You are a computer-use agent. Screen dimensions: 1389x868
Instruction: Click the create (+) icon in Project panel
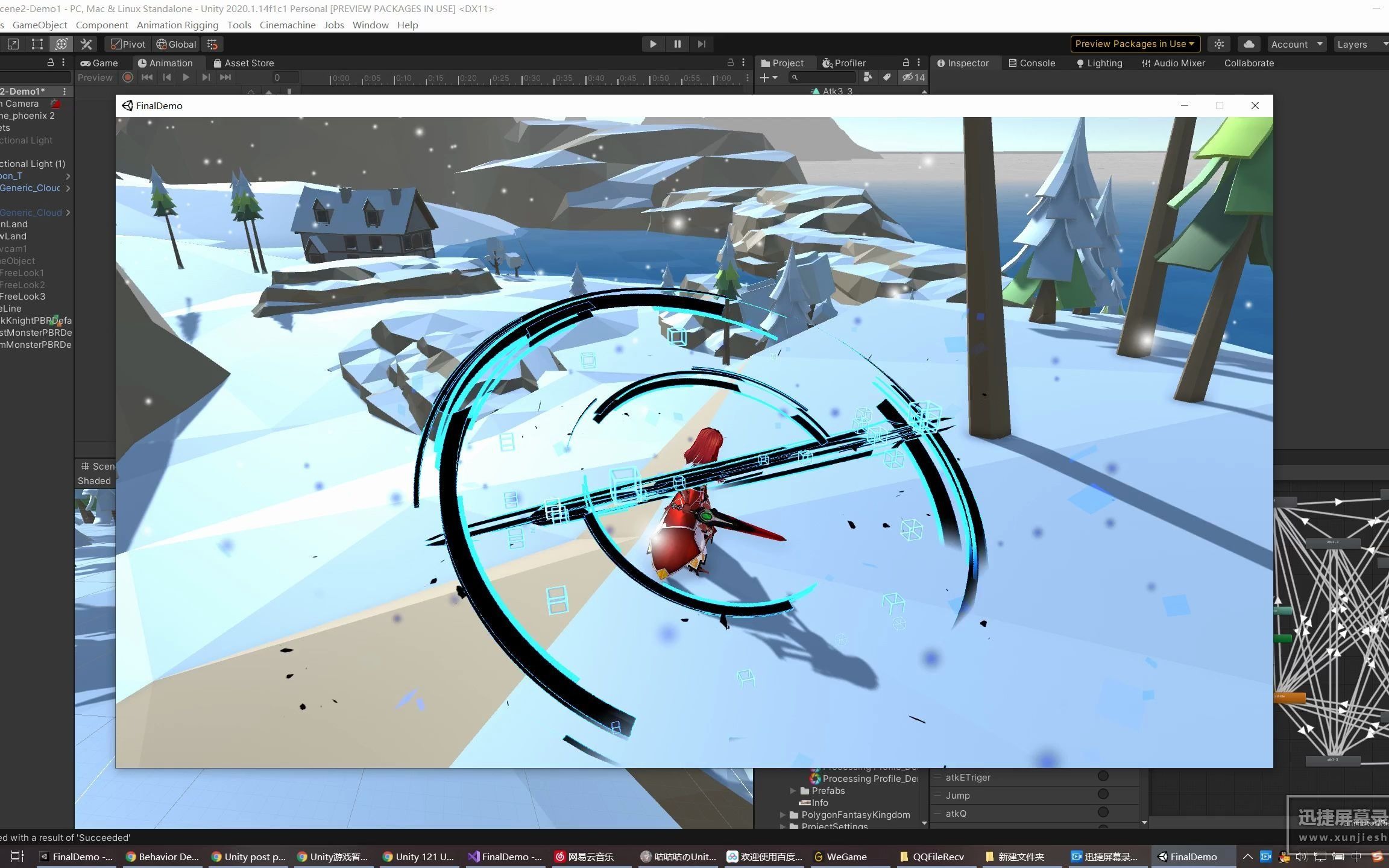[764, 77]
